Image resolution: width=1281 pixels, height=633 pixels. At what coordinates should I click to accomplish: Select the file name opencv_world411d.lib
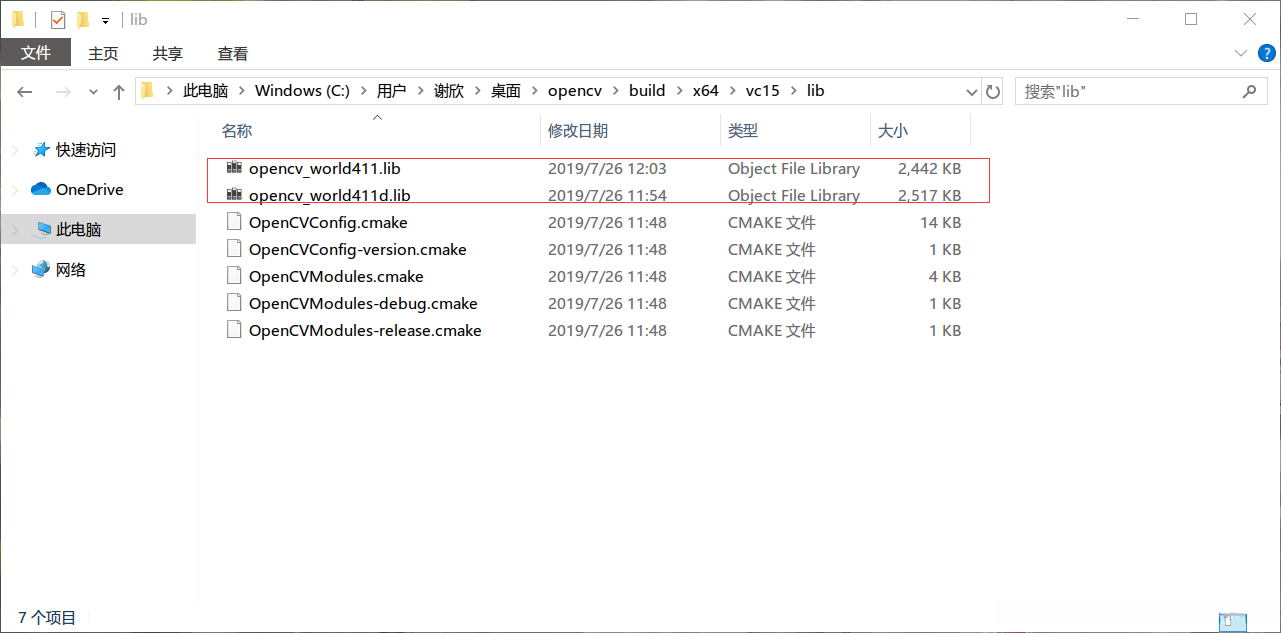coord(330,196)
